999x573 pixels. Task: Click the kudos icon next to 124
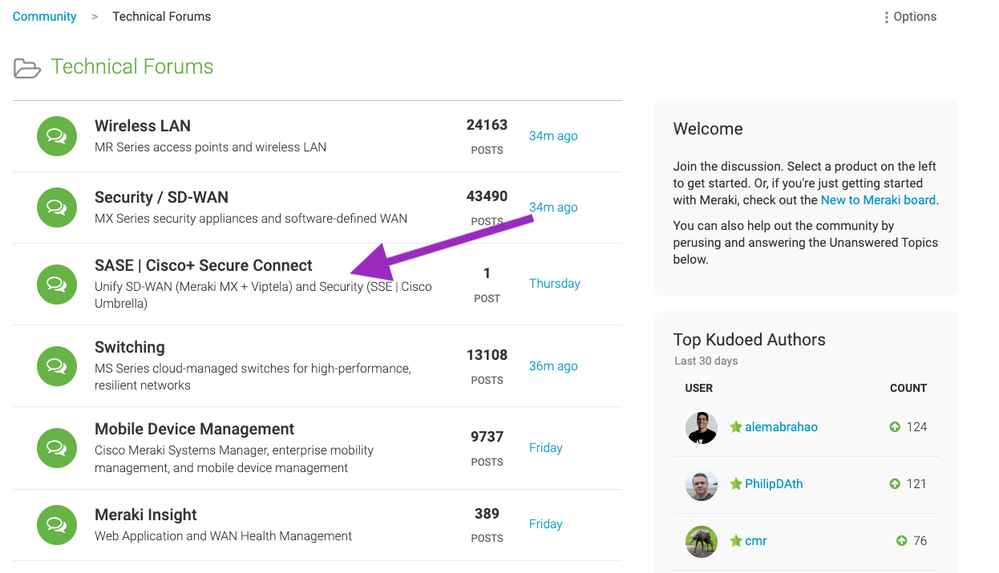pos(894,427)
